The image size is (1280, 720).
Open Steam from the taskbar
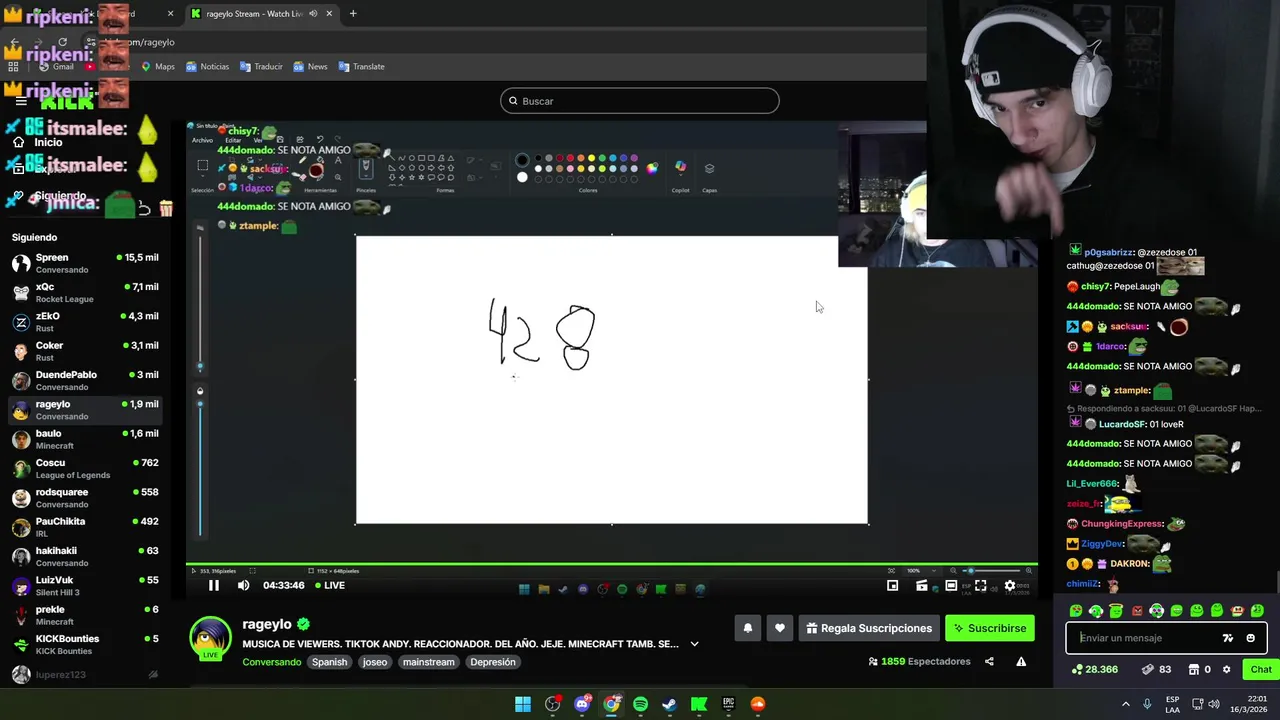(x=669, y=704)
